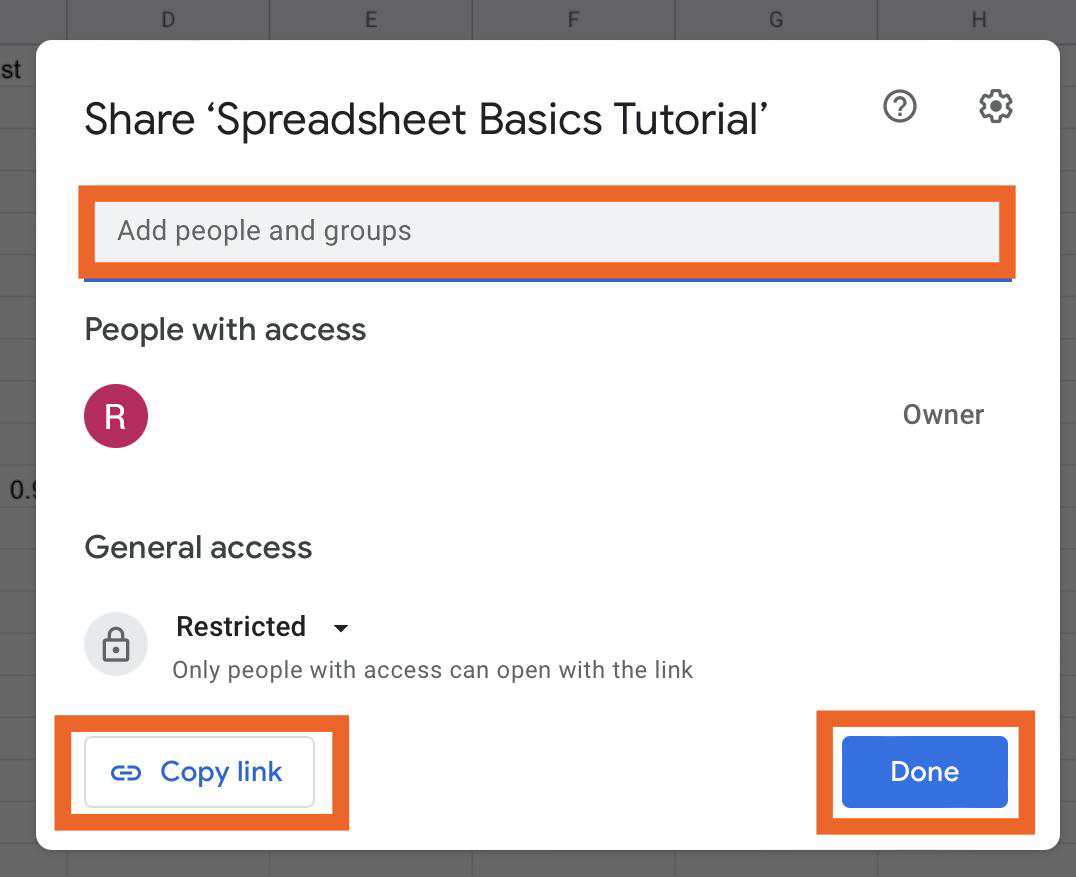
Task: Click the Share 'Spreadsheet Basics Tutorial' title
Action: click(x=425, y=119)
